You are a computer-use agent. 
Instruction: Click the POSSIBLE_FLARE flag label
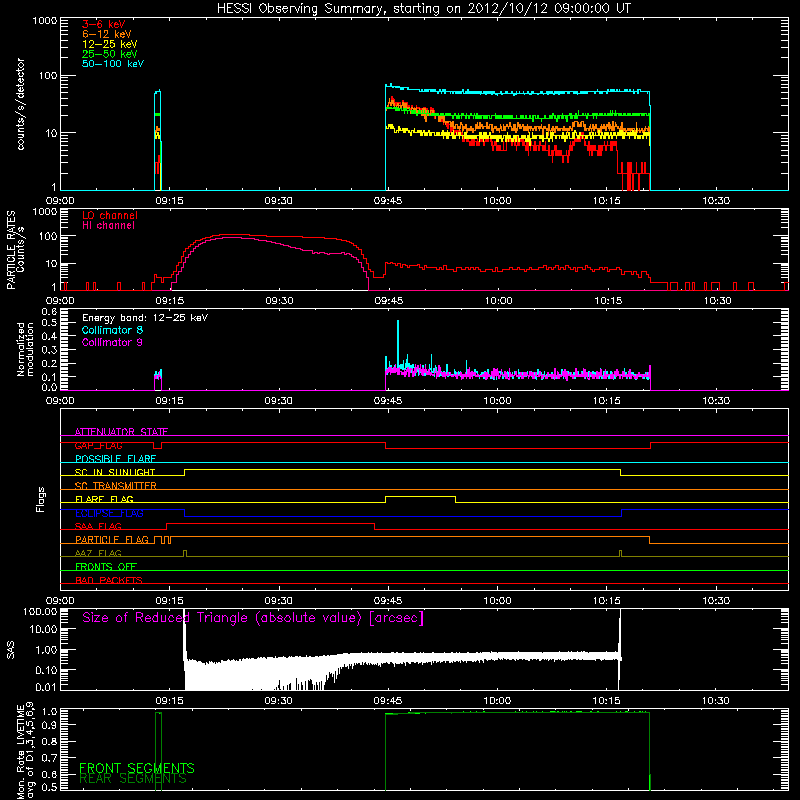click(115, 459)
